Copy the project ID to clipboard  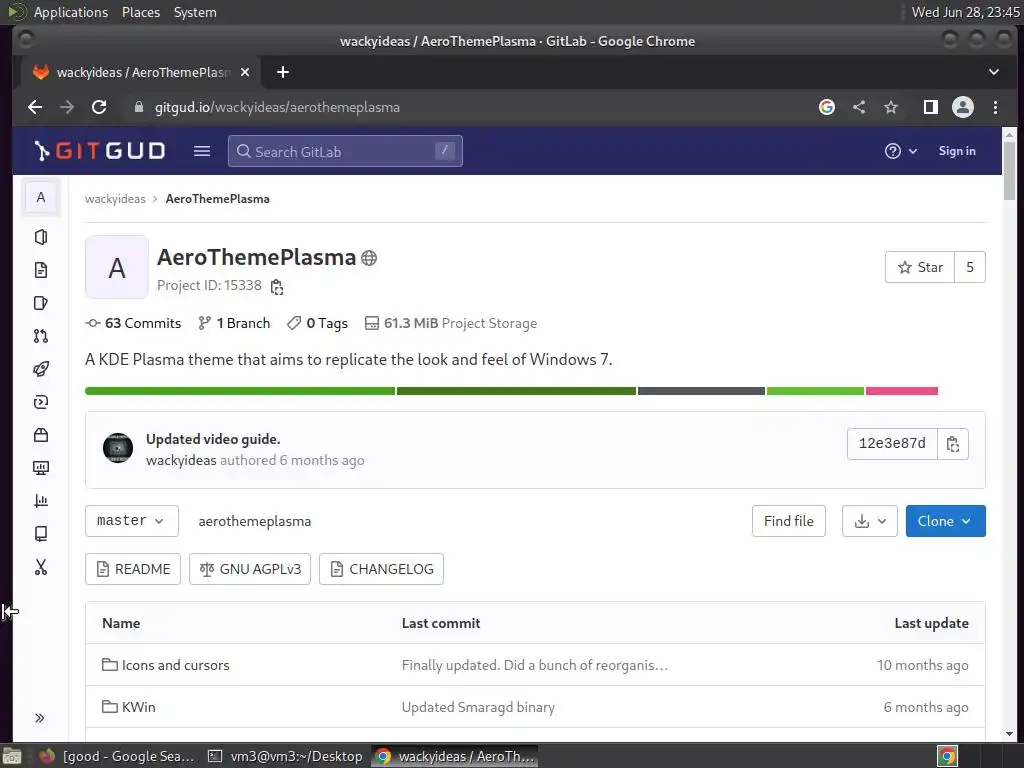click(277, 287)
